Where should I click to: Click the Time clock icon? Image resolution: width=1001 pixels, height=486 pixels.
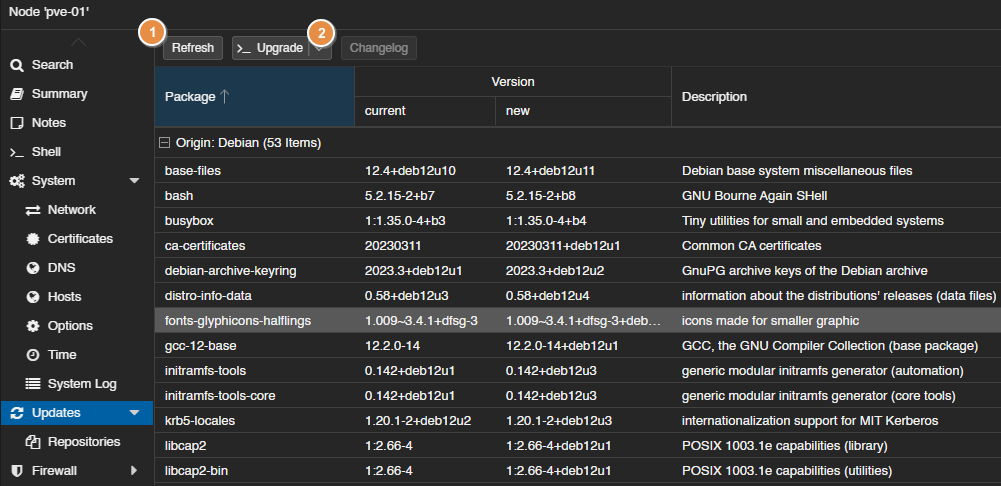(33, 355)
